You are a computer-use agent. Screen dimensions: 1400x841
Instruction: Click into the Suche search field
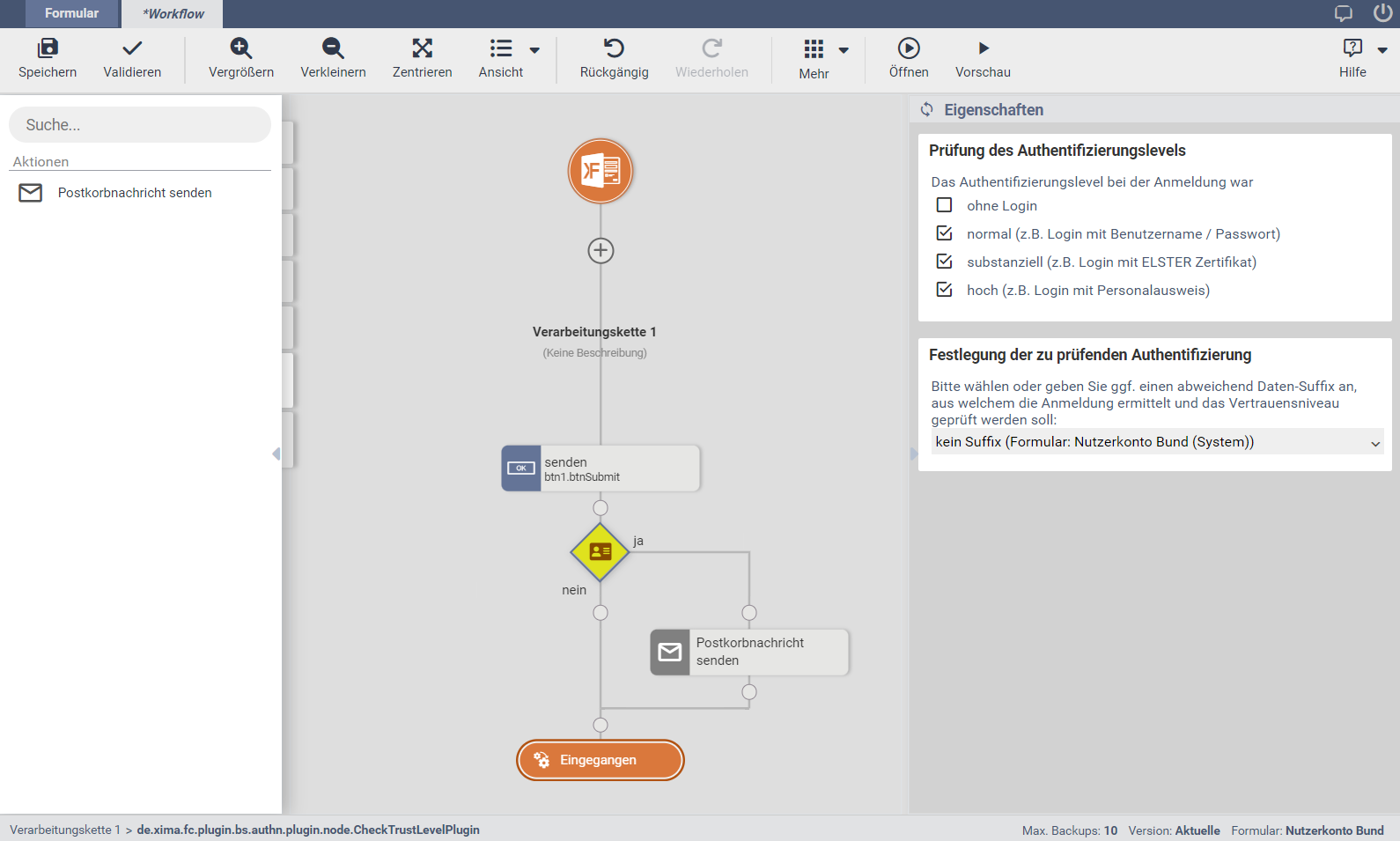click(140, 125)
